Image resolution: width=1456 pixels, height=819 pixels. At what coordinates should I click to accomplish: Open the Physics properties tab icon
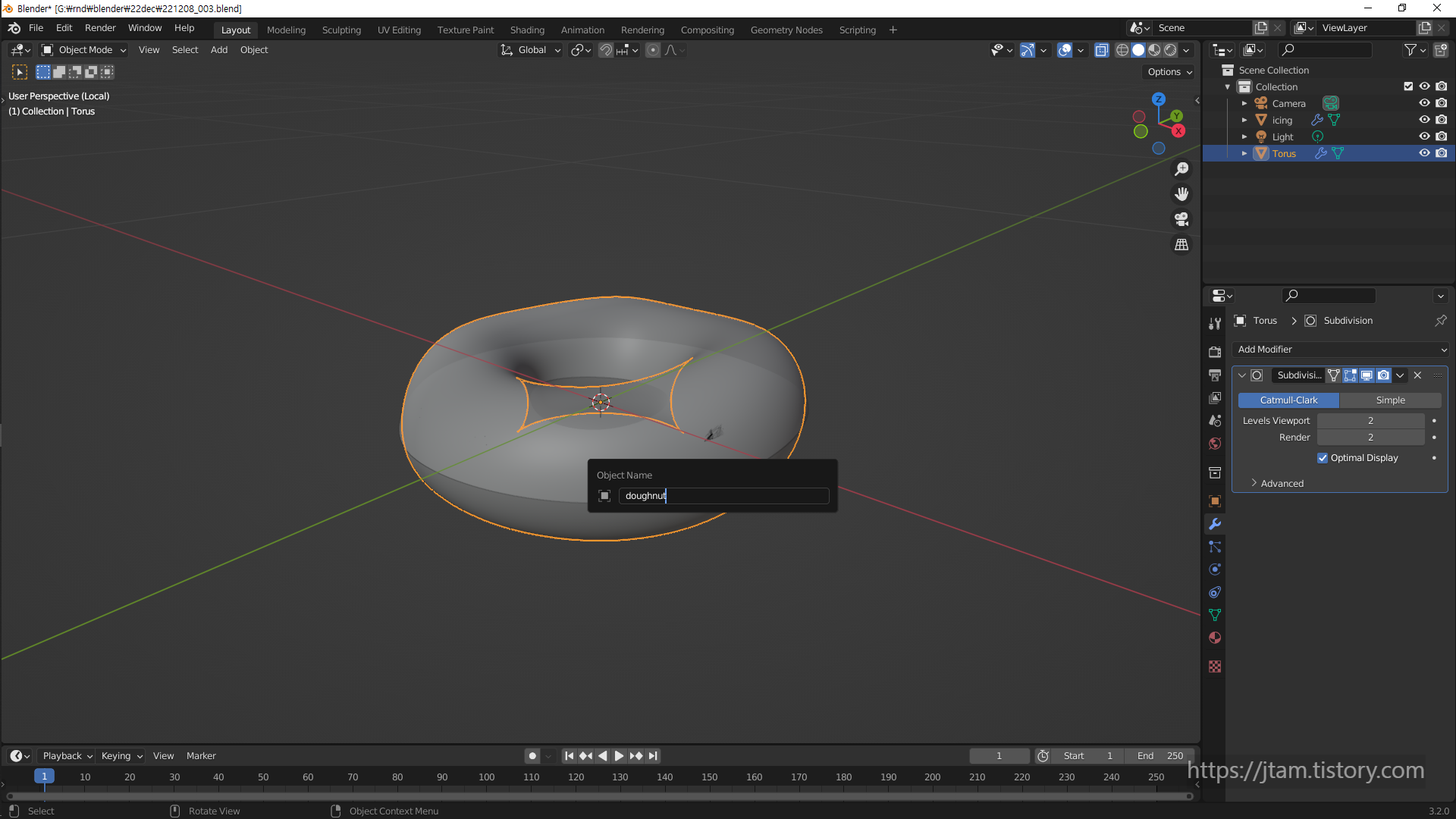click(x=1215, y=570)
